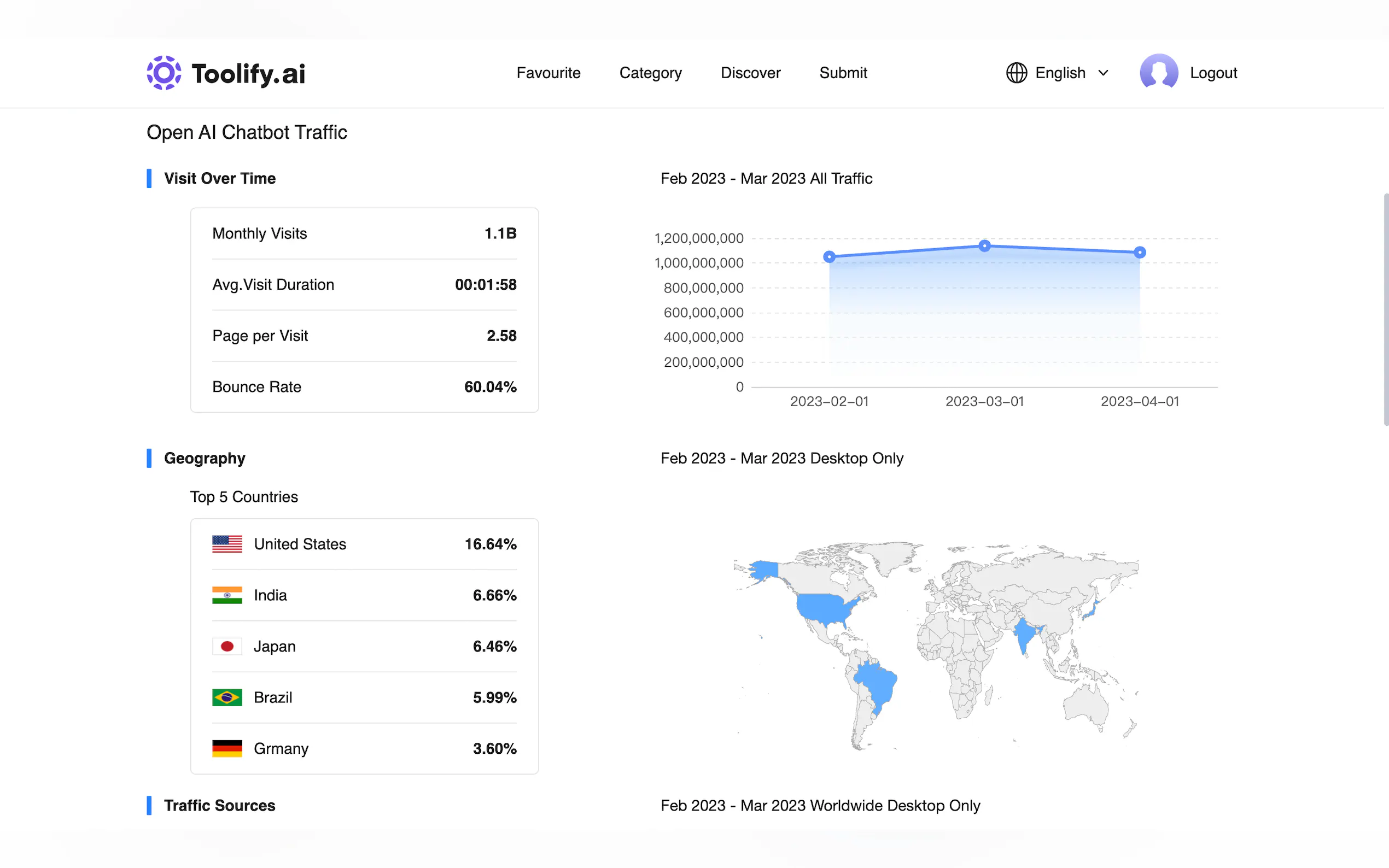The image size is (1389, 868).
Task: Select the 2023-02-01 chart data point
Action: (x=828, y=256)
